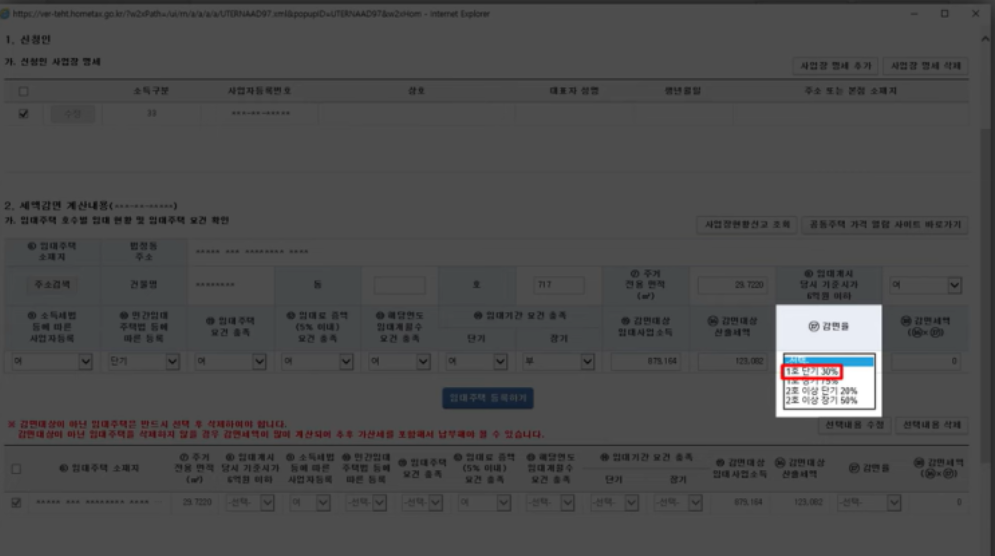
Task: Click the Internet Explorer icon in the title bar
Action: pos(5,13)
